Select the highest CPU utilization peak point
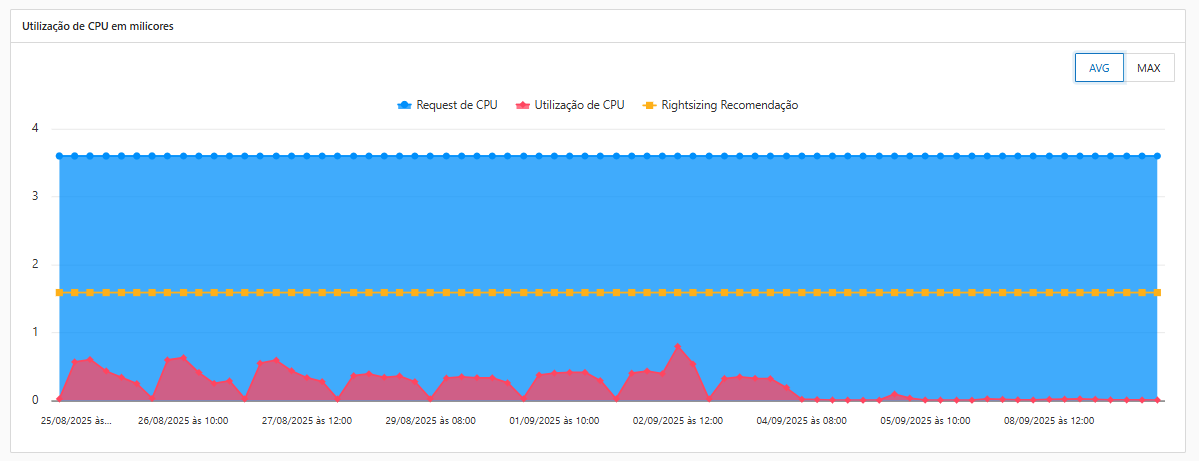 click(678, 347)
